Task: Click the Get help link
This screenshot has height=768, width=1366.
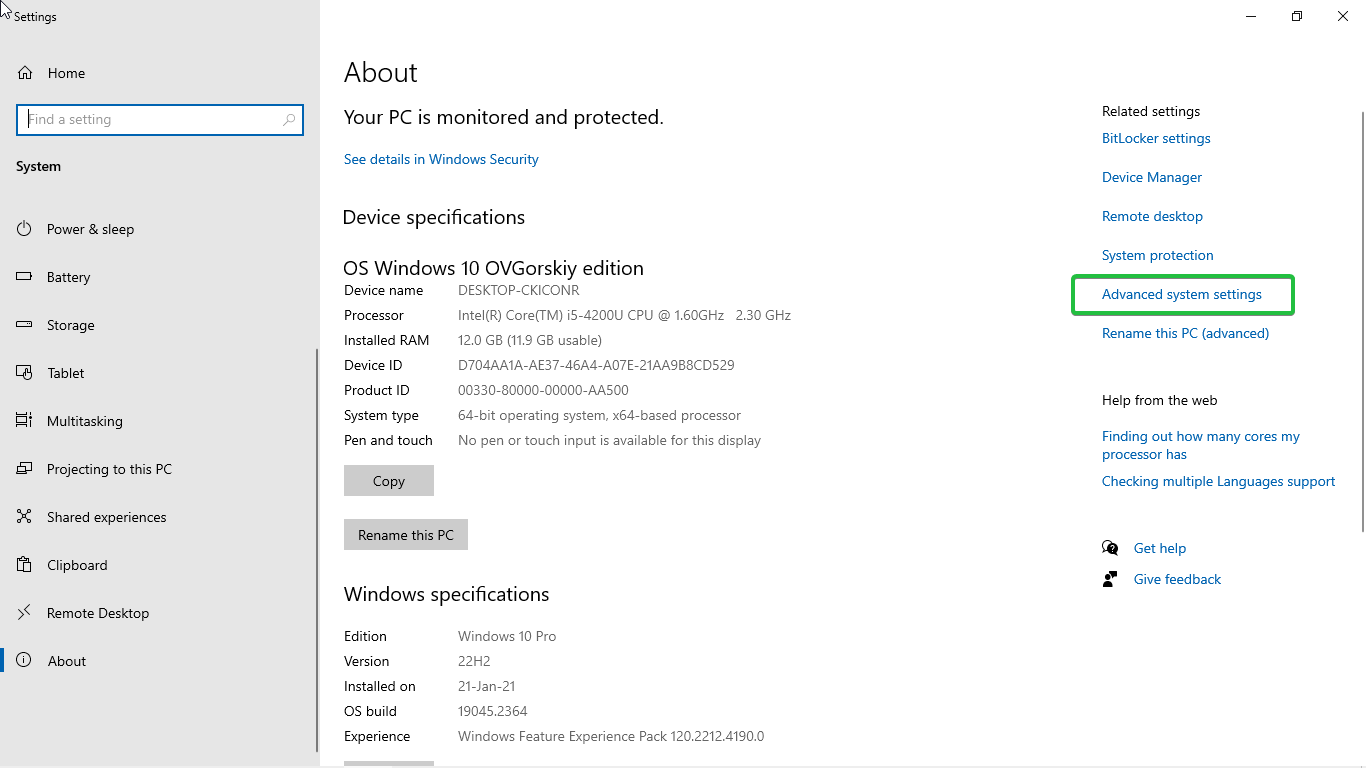Action: (x=1160, y=548)
